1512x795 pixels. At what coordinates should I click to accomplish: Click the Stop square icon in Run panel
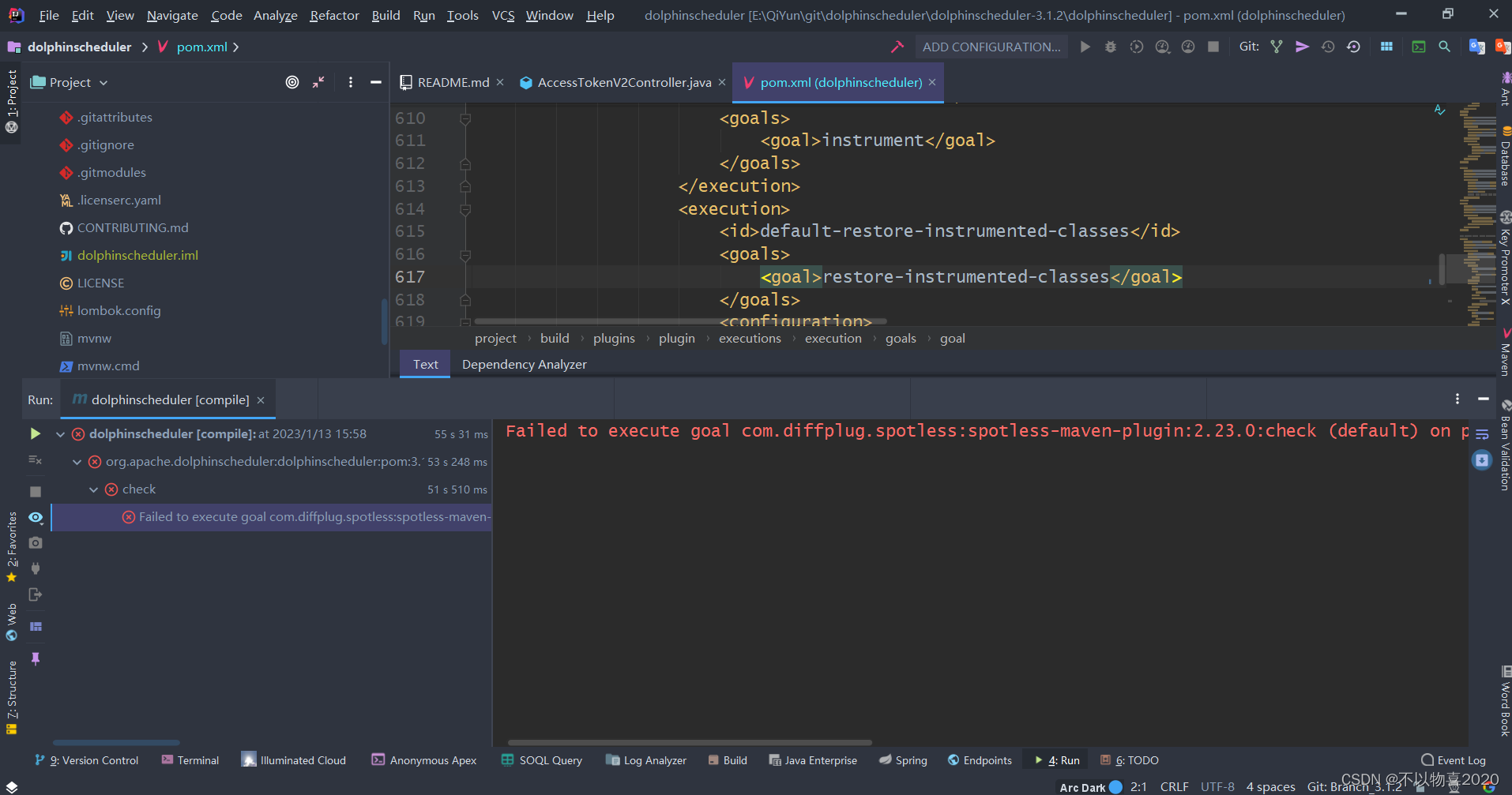click(x=35, y=491)
